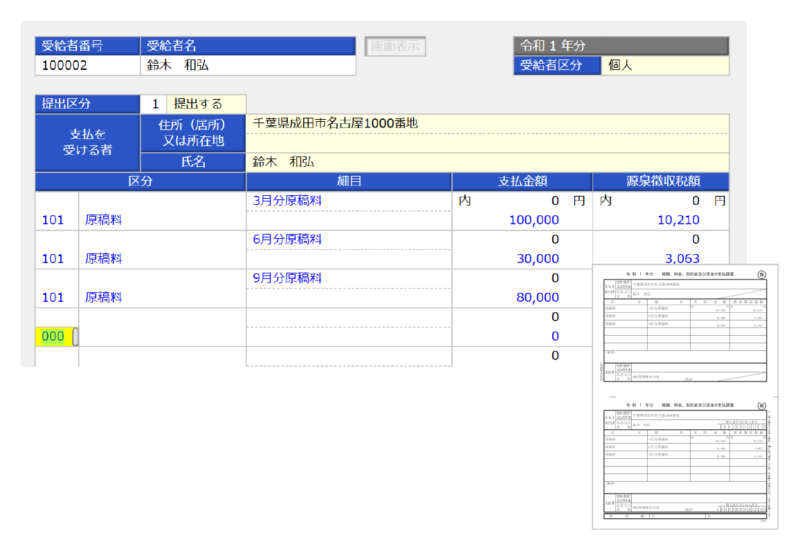The width and height of the screenshot is (800, 551).
Task: Click the 提出区分 label
Action: (88, 104)
